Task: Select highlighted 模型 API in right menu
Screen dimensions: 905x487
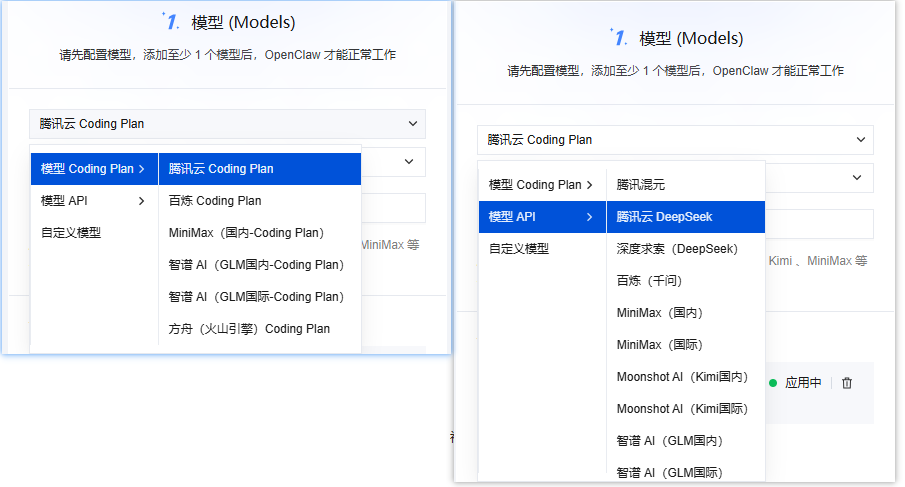Action: tap(542, 217)
